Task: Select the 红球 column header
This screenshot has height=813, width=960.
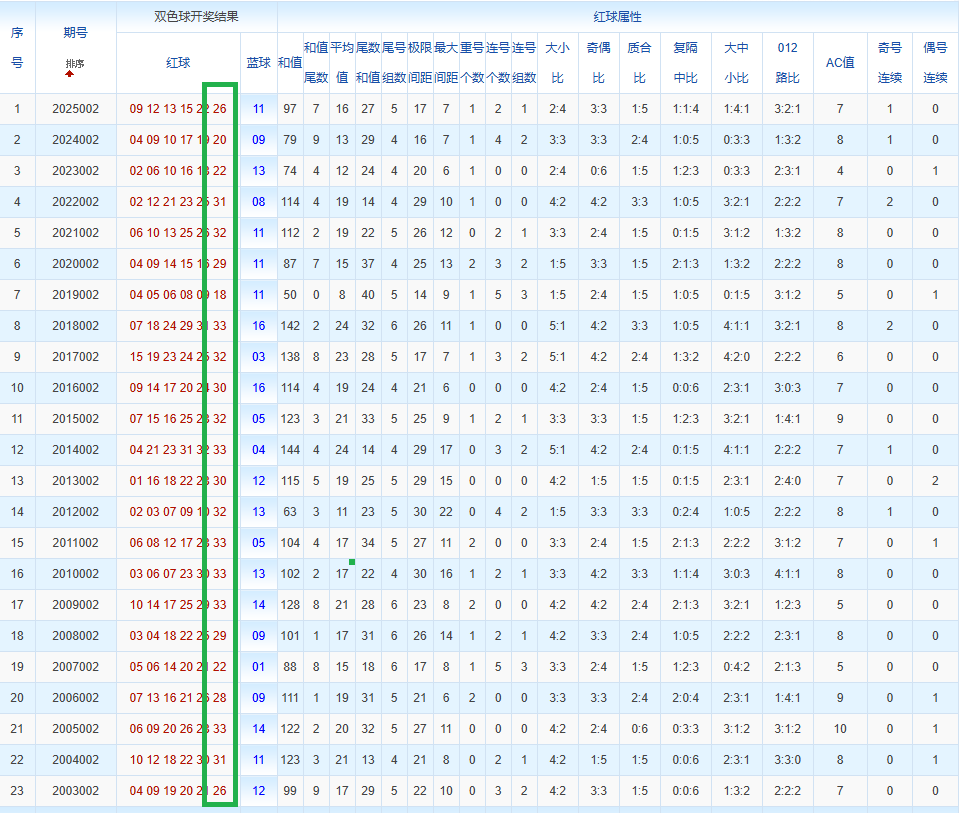Action: click(177, 63)
